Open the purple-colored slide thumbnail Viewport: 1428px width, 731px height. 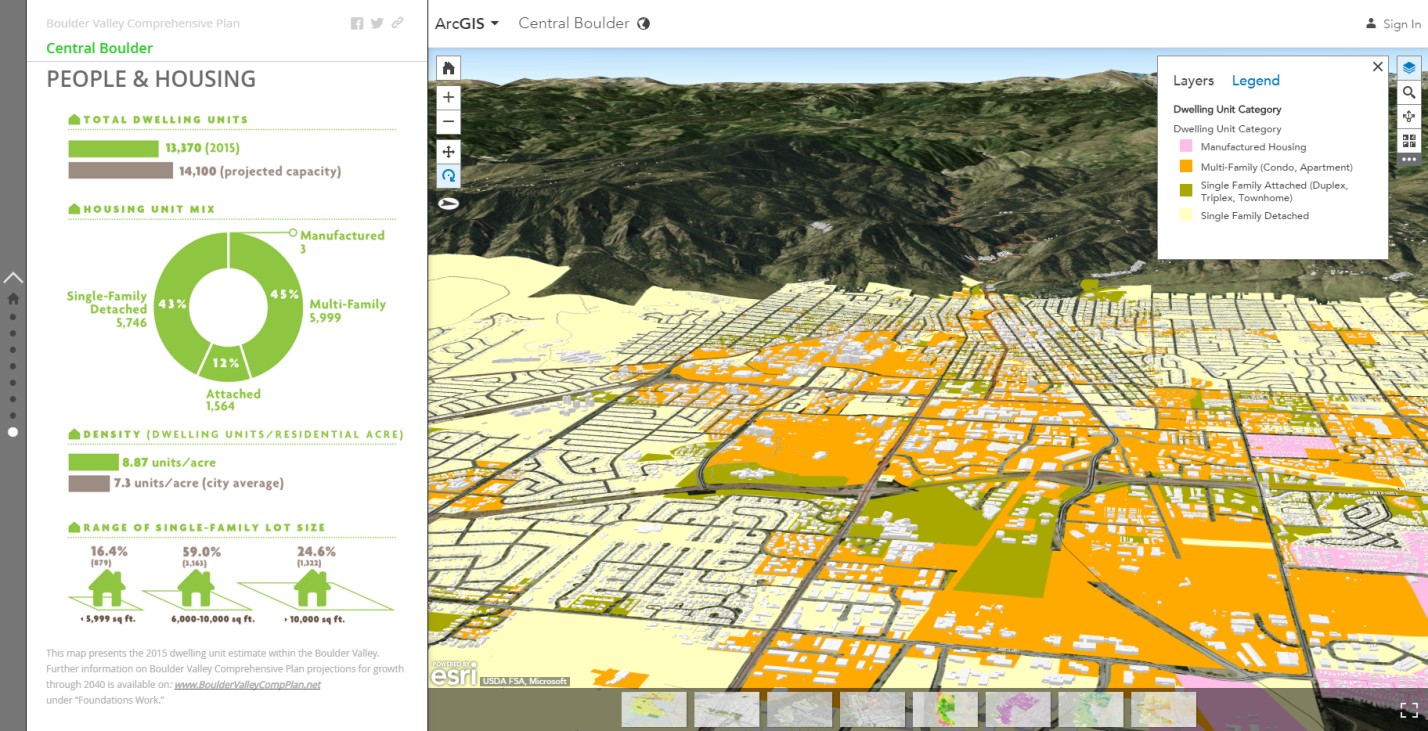point(1018,709)
